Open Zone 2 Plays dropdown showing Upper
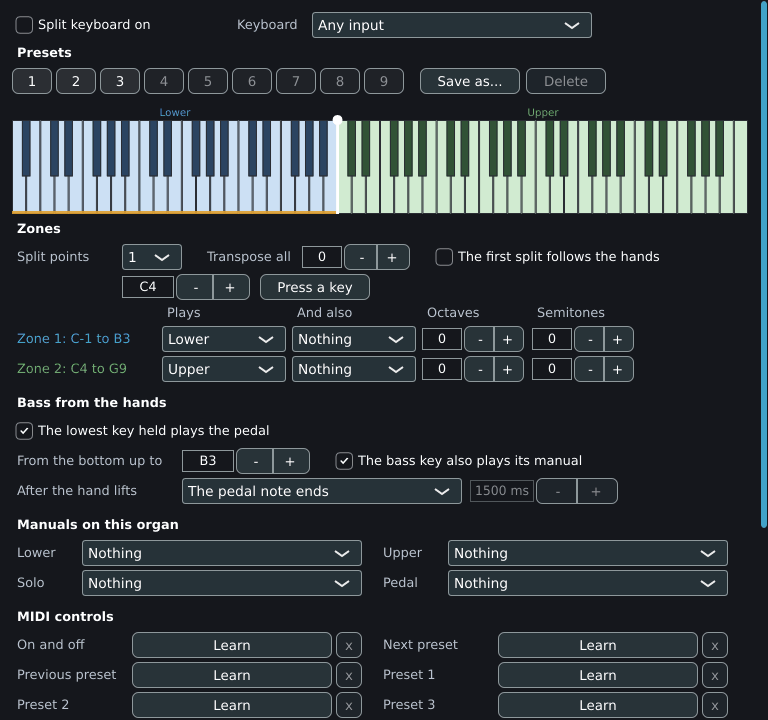768x720 pixels. click(x=224, y=369)
